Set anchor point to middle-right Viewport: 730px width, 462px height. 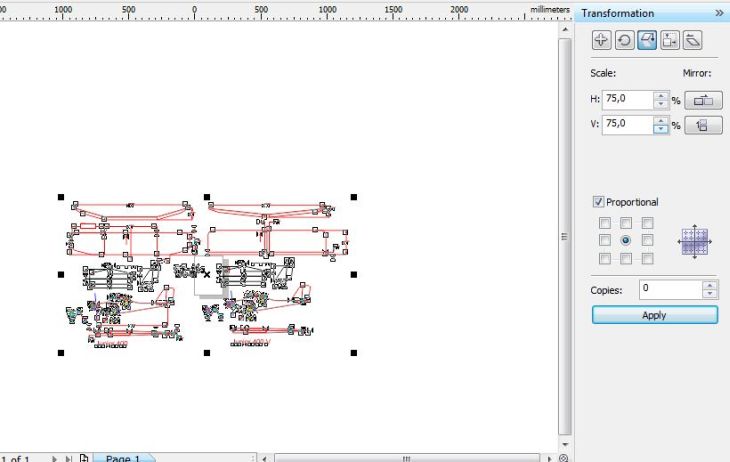(647, 240)
